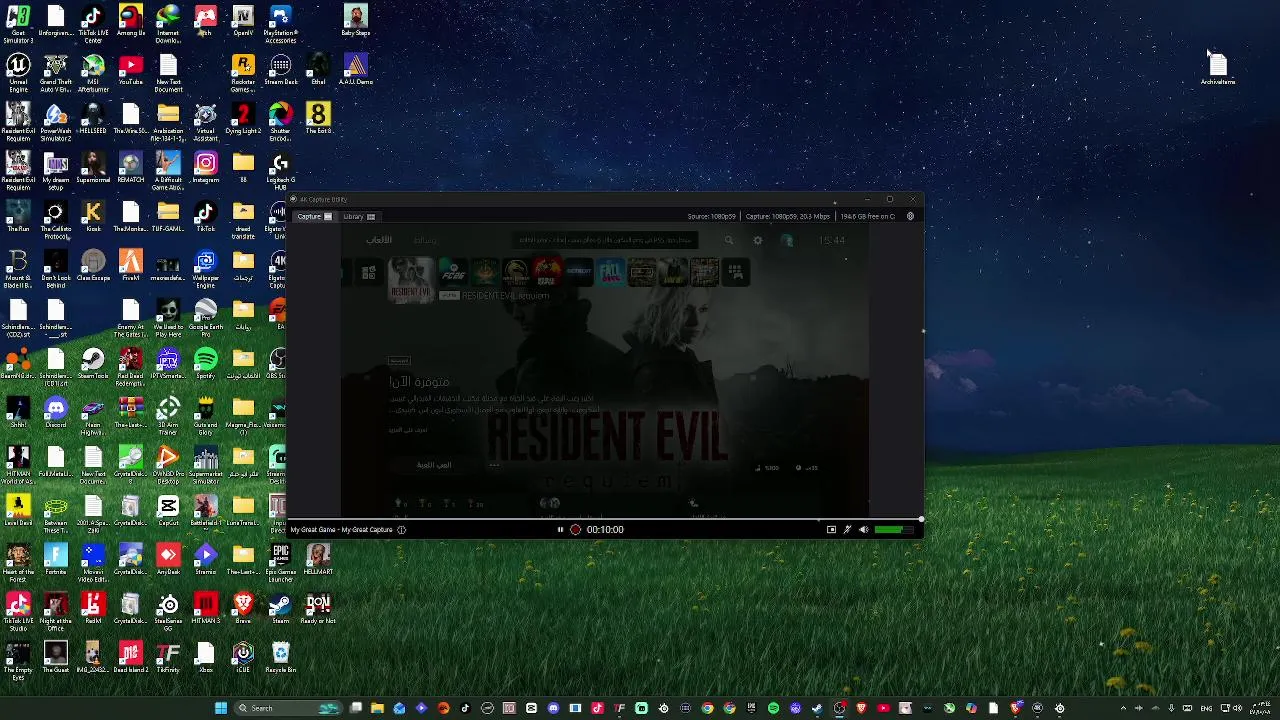The width and height of the screenshot is (1280, 720).
Task: Open the FiveM desktop shortcut
Action: tap(130, 267)
